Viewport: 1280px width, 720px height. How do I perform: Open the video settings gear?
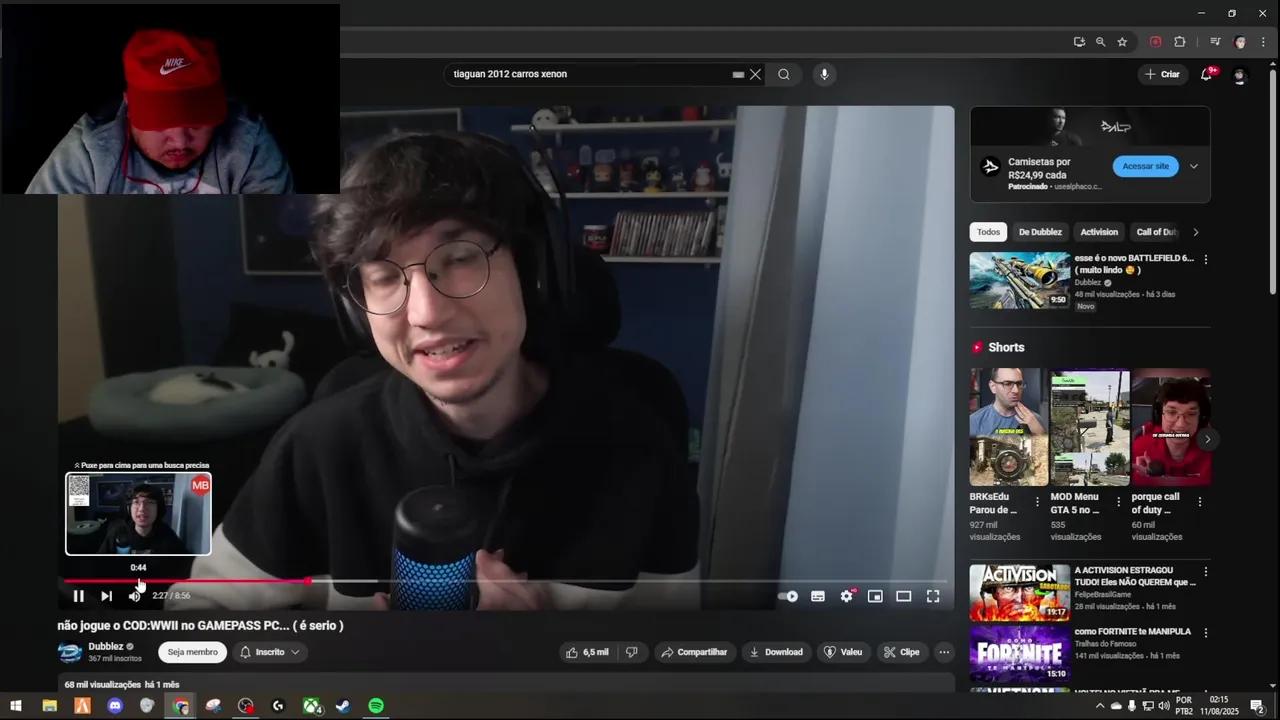tap(846, 595)
